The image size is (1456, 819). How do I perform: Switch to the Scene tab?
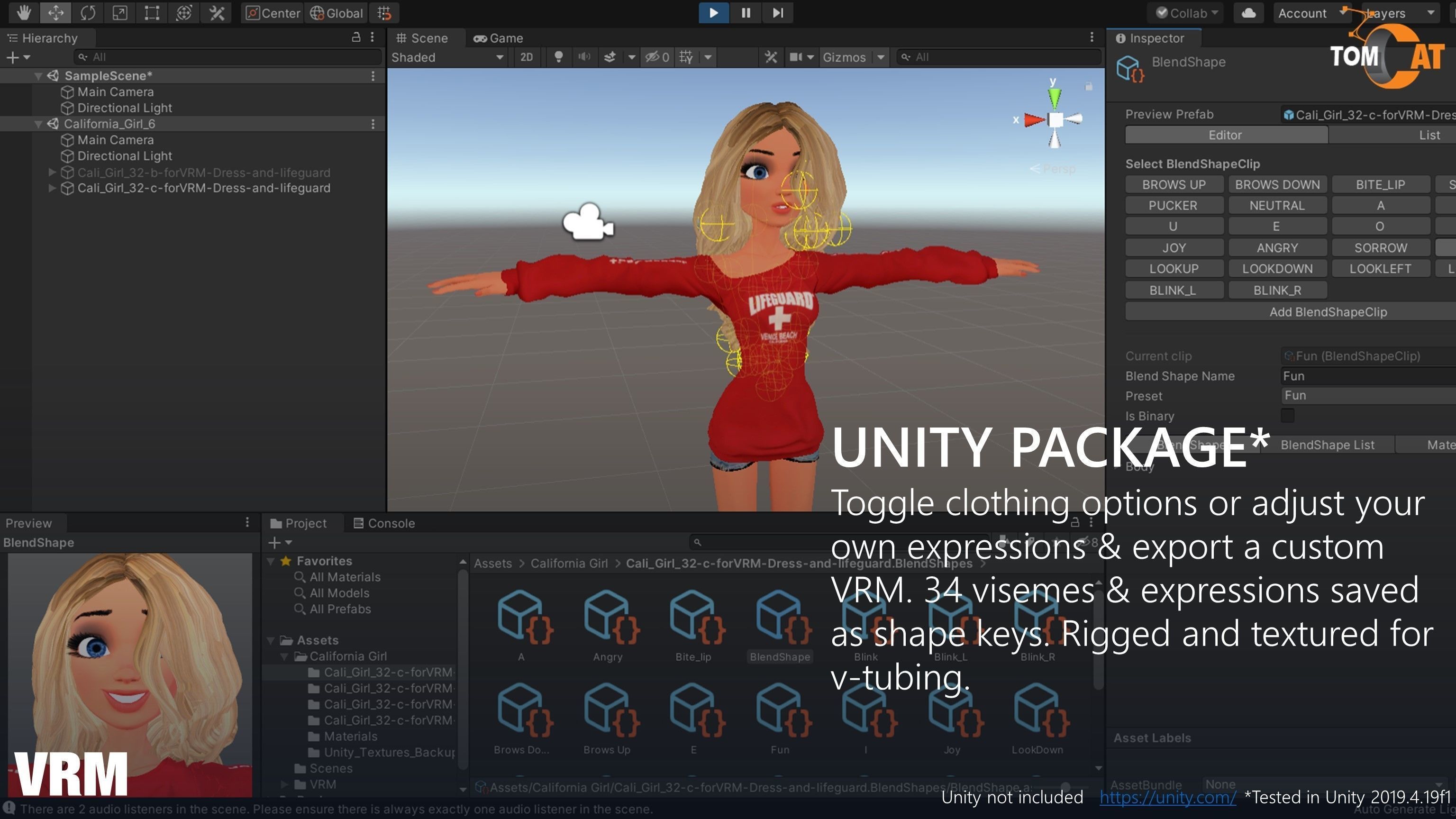pos(422,38)
